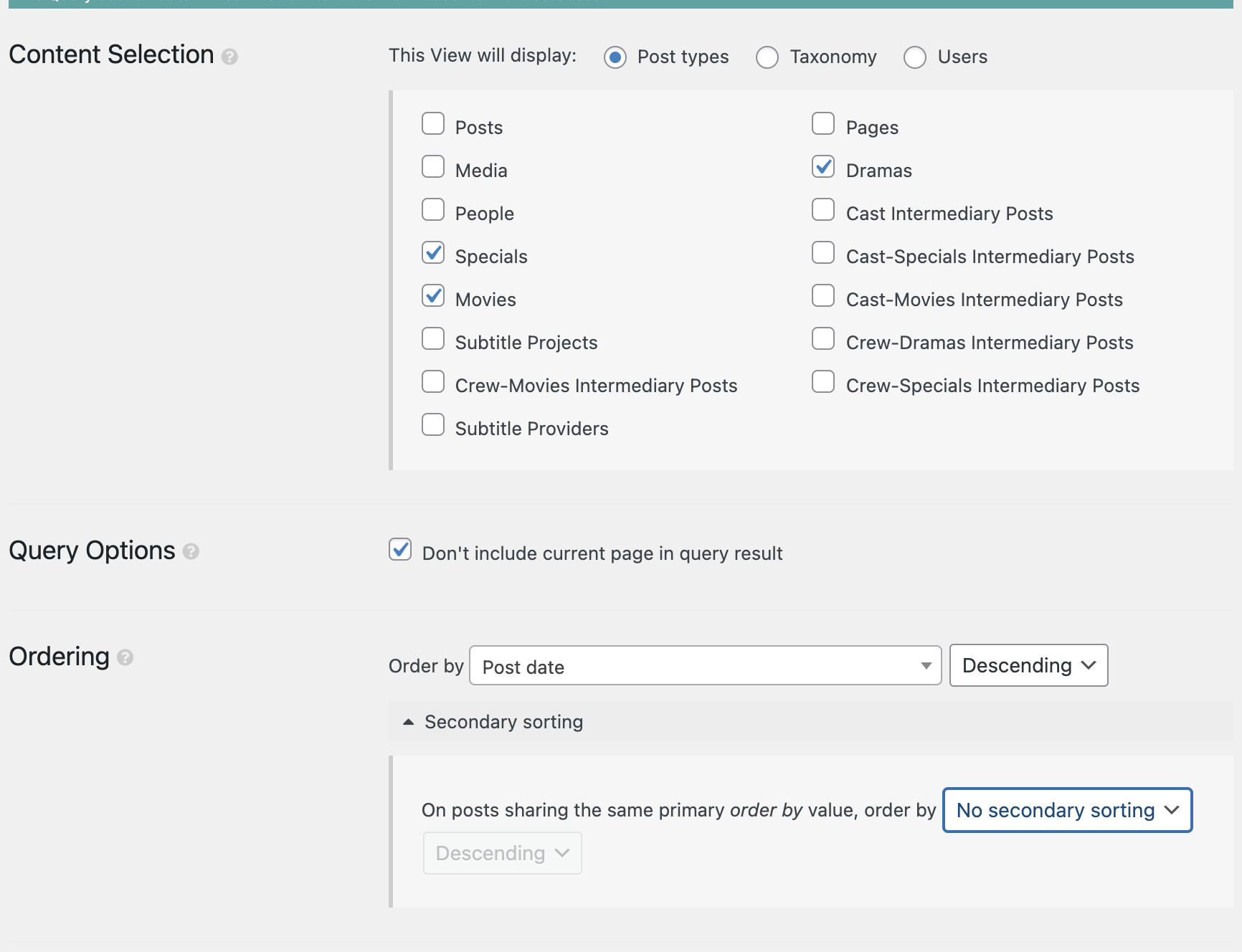Check Subtitle Projects checkbox

point(433,338)
